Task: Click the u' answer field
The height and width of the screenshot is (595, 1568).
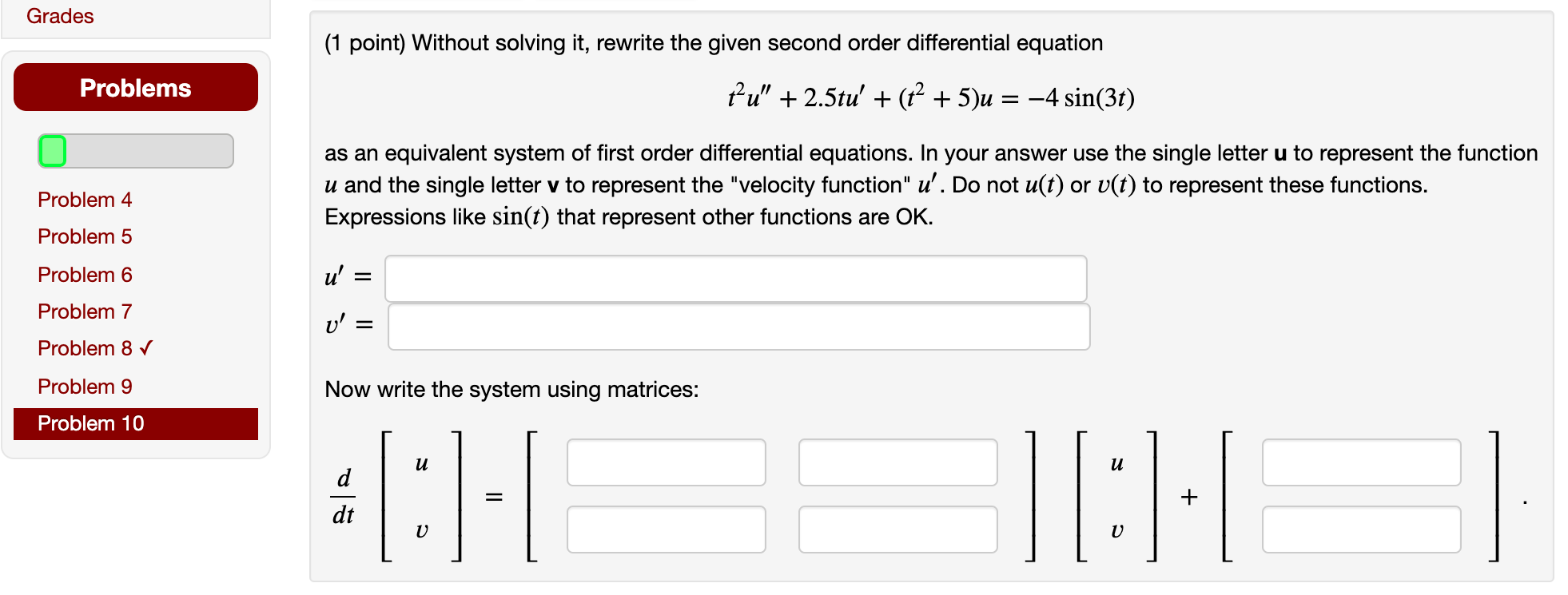Action: (x=735, y=278)
